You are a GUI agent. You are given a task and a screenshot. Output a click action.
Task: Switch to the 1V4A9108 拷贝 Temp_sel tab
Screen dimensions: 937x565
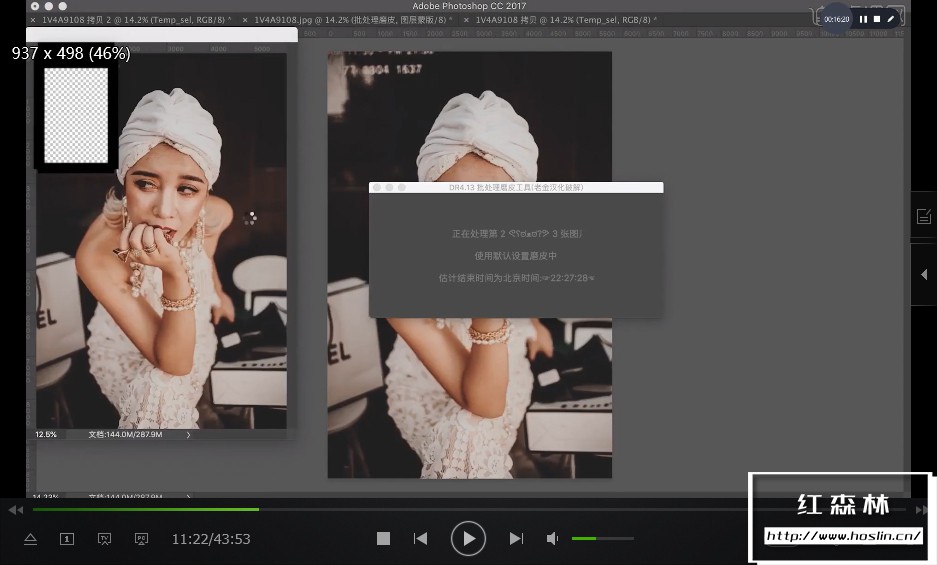(566, 20)
